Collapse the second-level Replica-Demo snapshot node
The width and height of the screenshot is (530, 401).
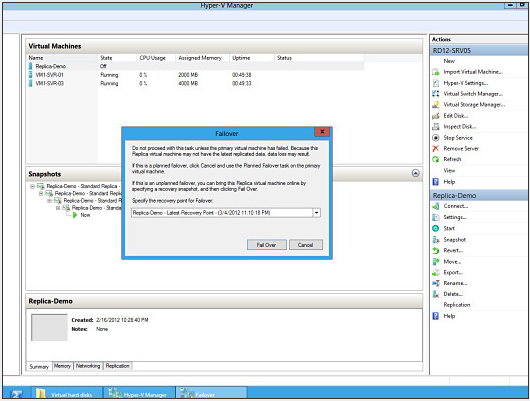click(41, 194)
